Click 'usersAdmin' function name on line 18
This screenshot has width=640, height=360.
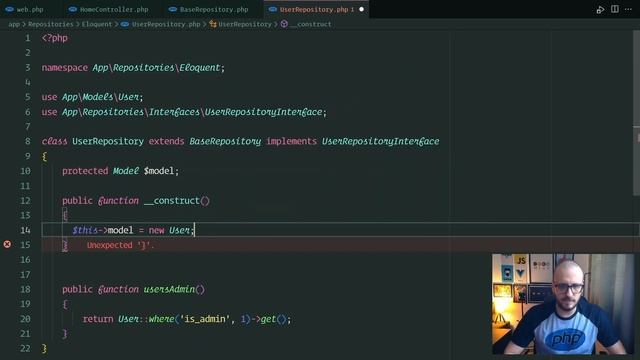[169, 289]
